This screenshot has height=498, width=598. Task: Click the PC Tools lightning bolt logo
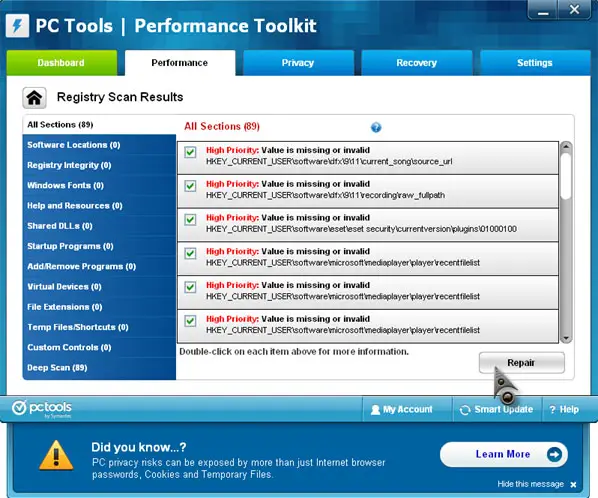[x=18, y=26]
